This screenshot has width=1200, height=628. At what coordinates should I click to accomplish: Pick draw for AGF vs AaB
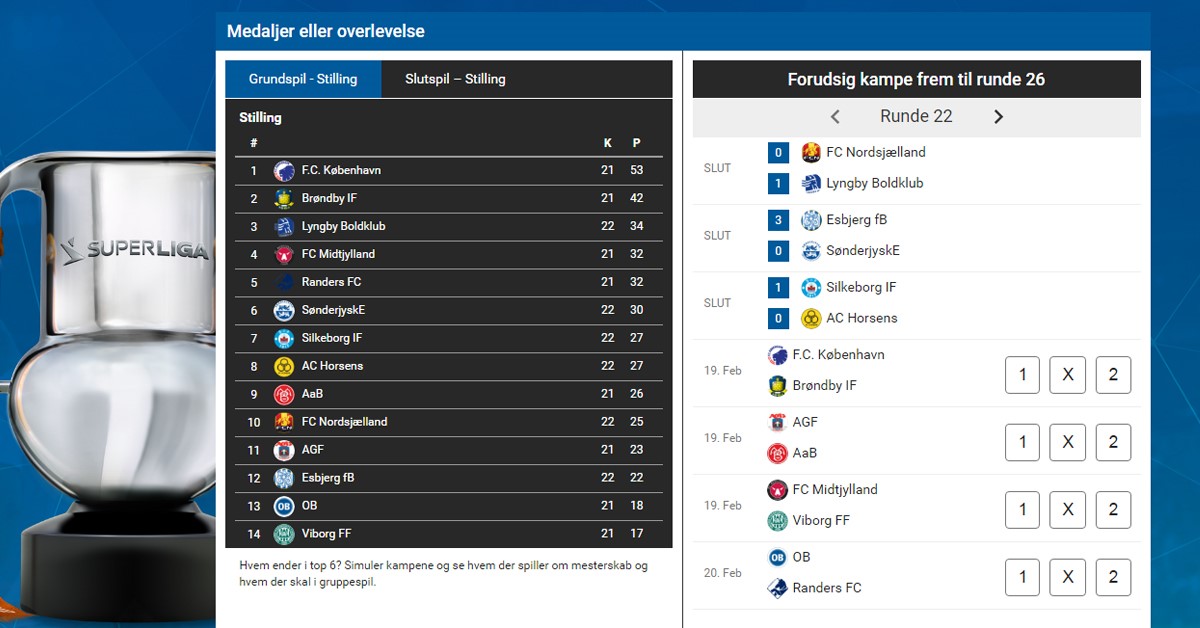coord(1067,442)
